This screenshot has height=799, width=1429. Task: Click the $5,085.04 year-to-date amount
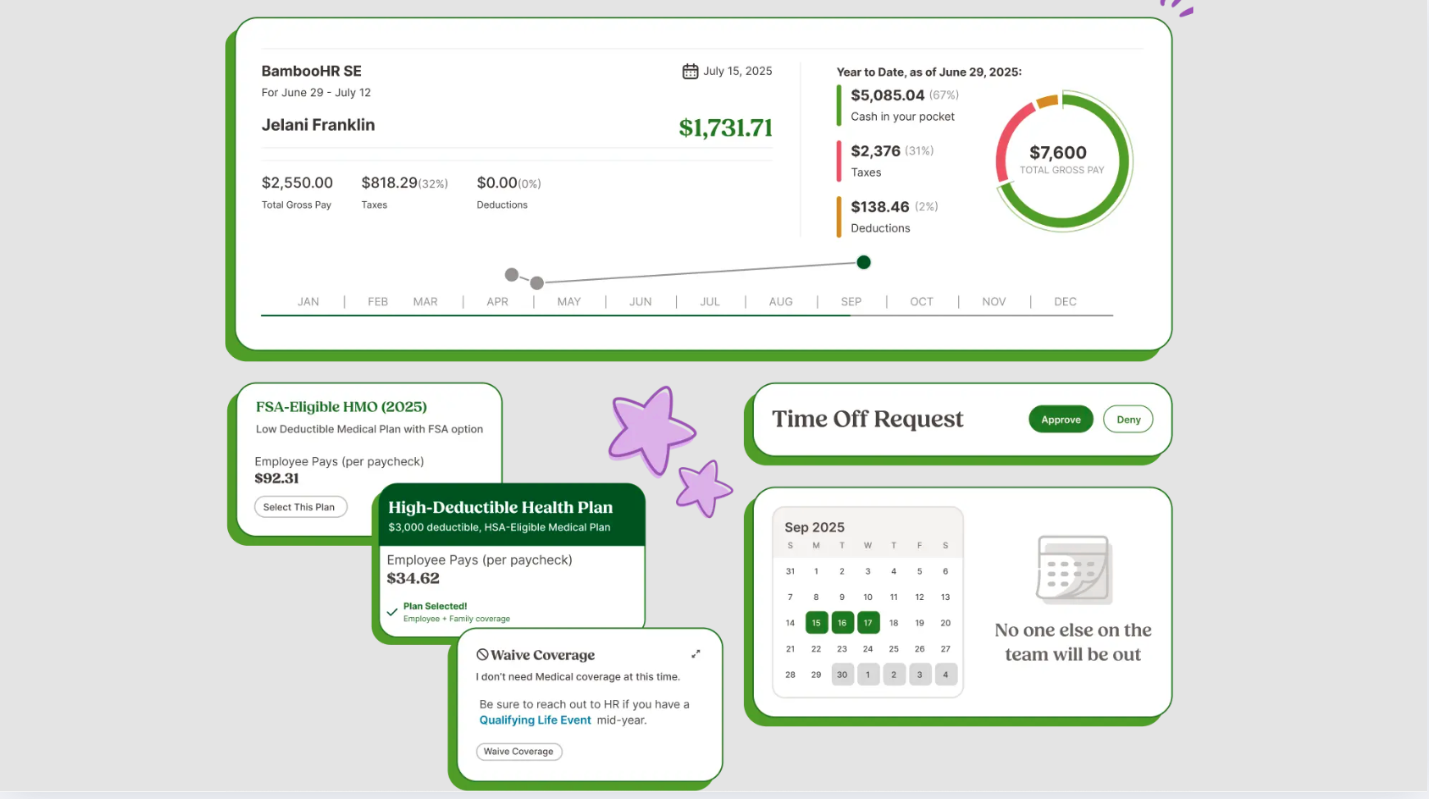(x=888, y=95)
